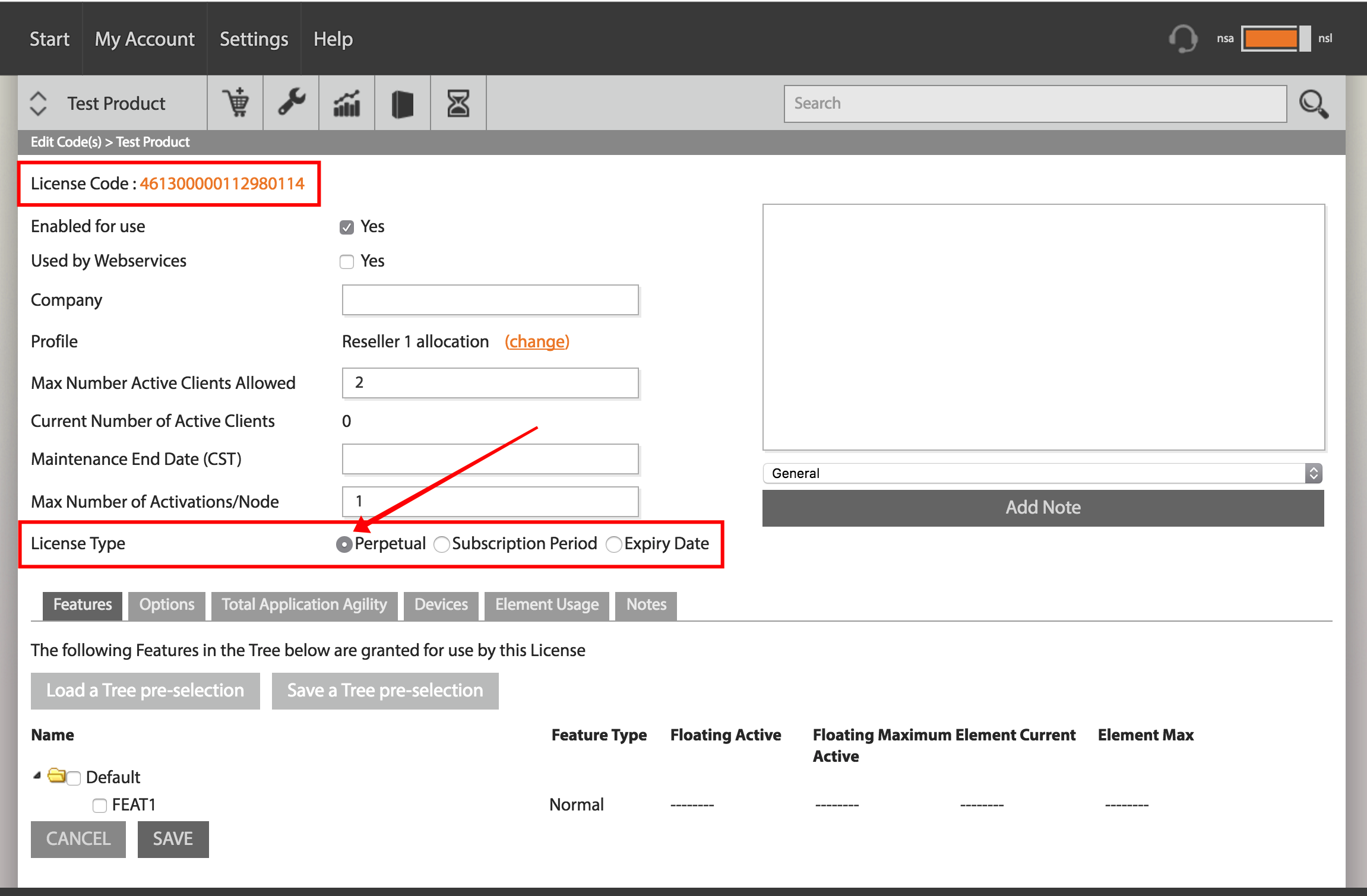1367x896 pixels.
Task: Check the FEAT1 feature checkbox
Action: (x=100, y=805)
